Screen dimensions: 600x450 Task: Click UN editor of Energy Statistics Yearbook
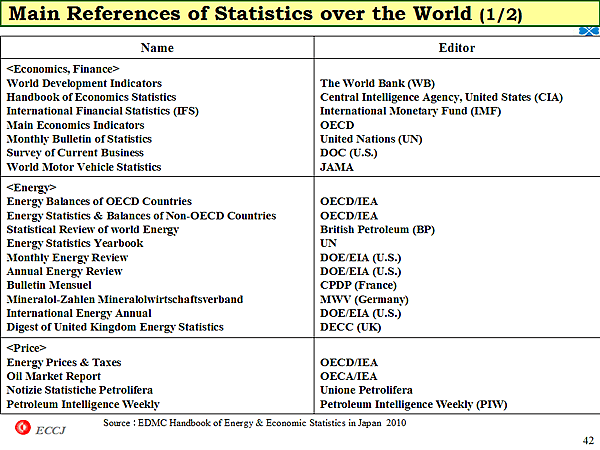click(328, 243)
